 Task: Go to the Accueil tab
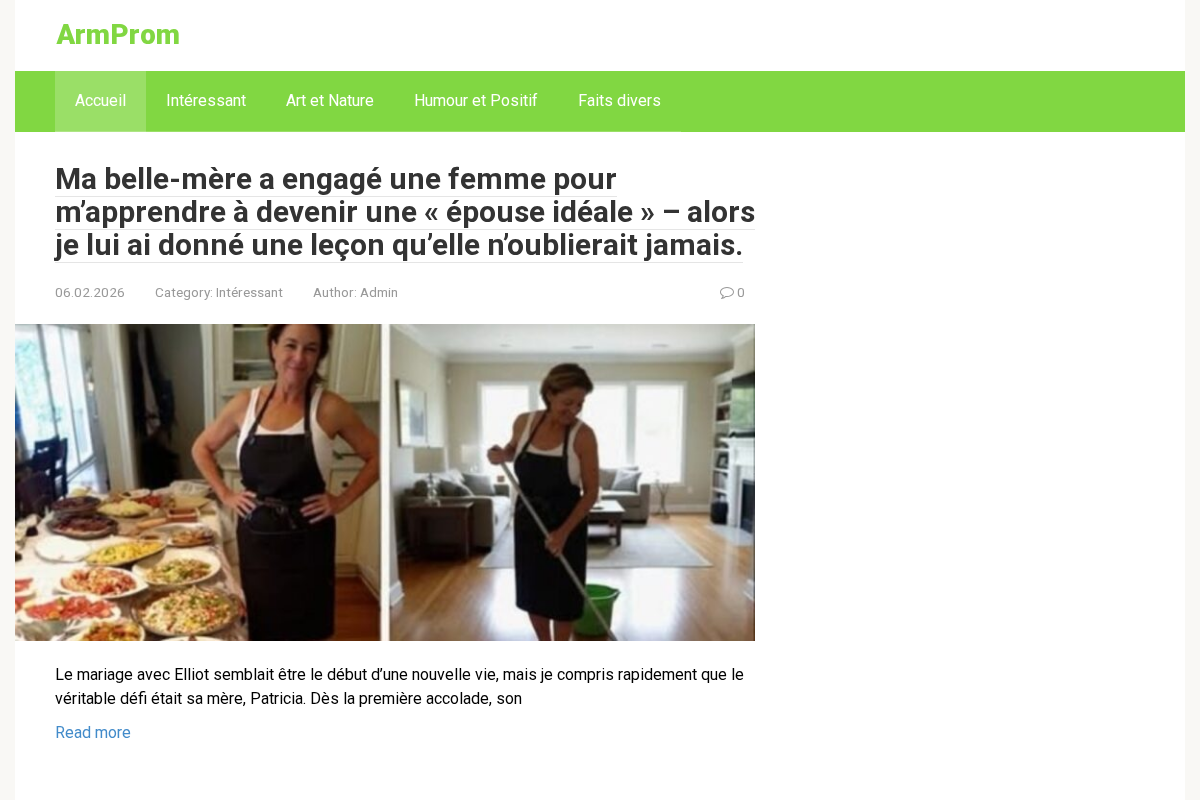click(x=100, y=101)
